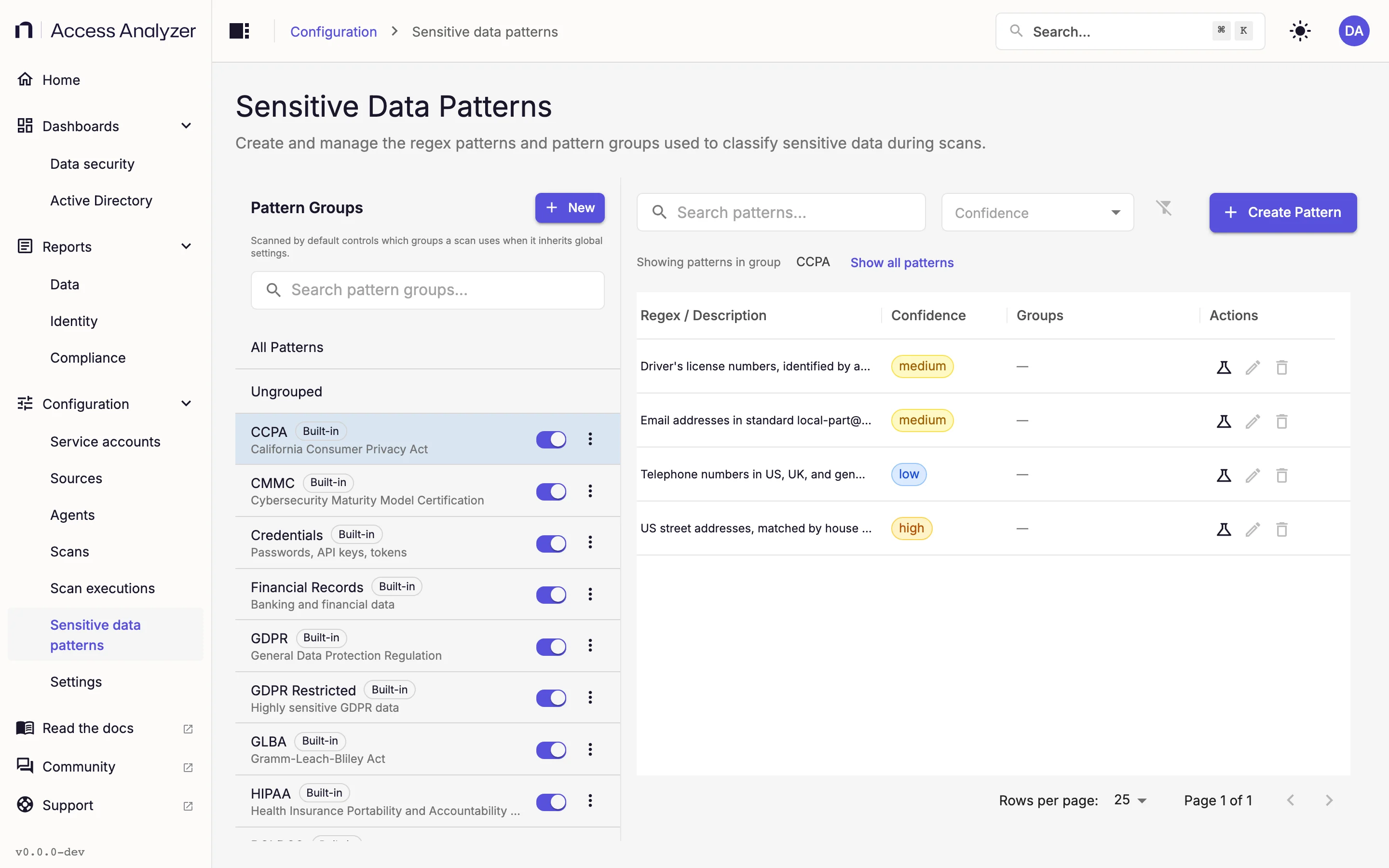Test the Telephone numbers pattern (flask icon)
The width and height of the screenshot is (1389, 868).
(1224, 475)
